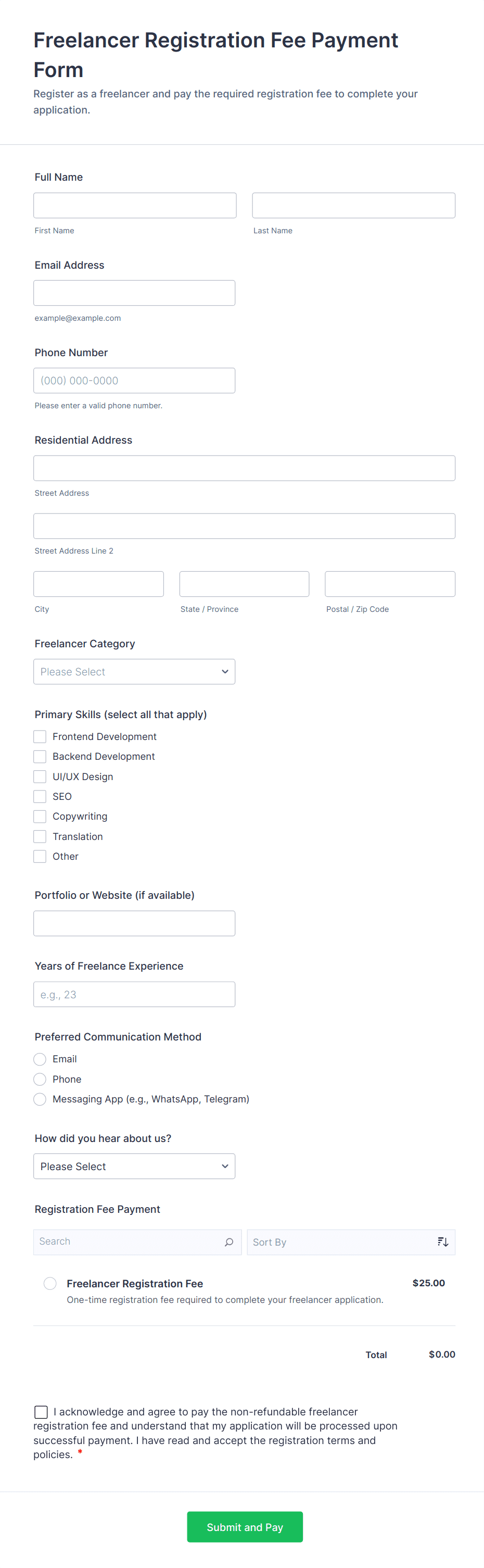Click the Phone Number input box

[134, 381]
